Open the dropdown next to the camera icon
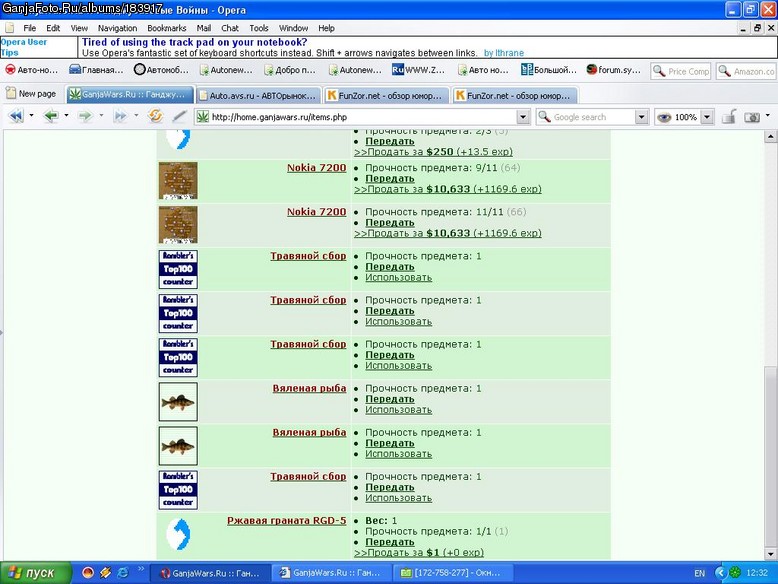This screenshot has height=584, width=778. click(768, 116)
